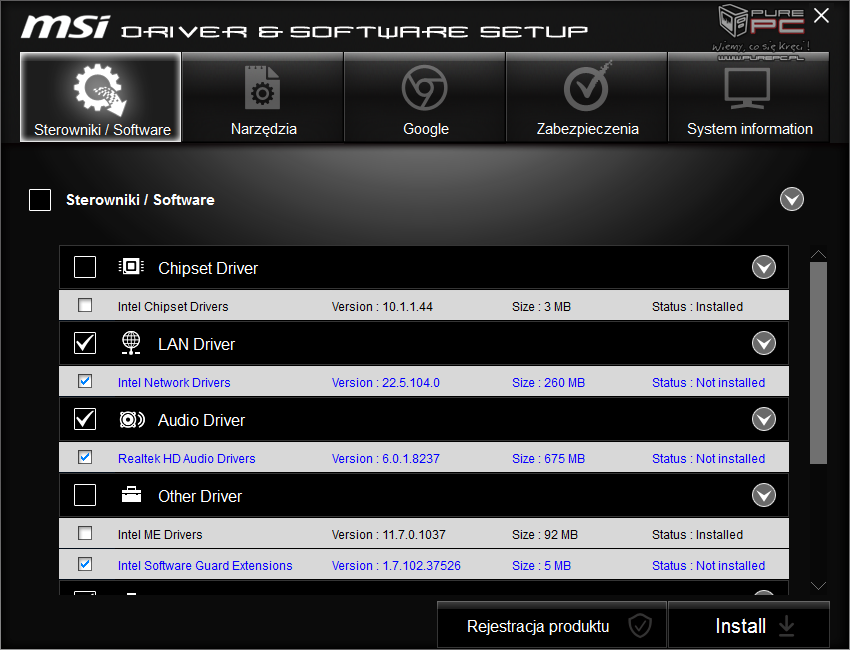Click the driver list scrollbar thumb
Screen dimensions: 850x650
[x=819, y=363]
